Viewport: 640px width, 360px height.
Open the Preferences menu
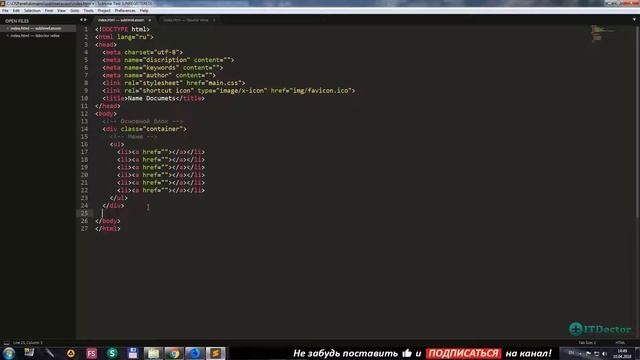(x=125, y=11)
